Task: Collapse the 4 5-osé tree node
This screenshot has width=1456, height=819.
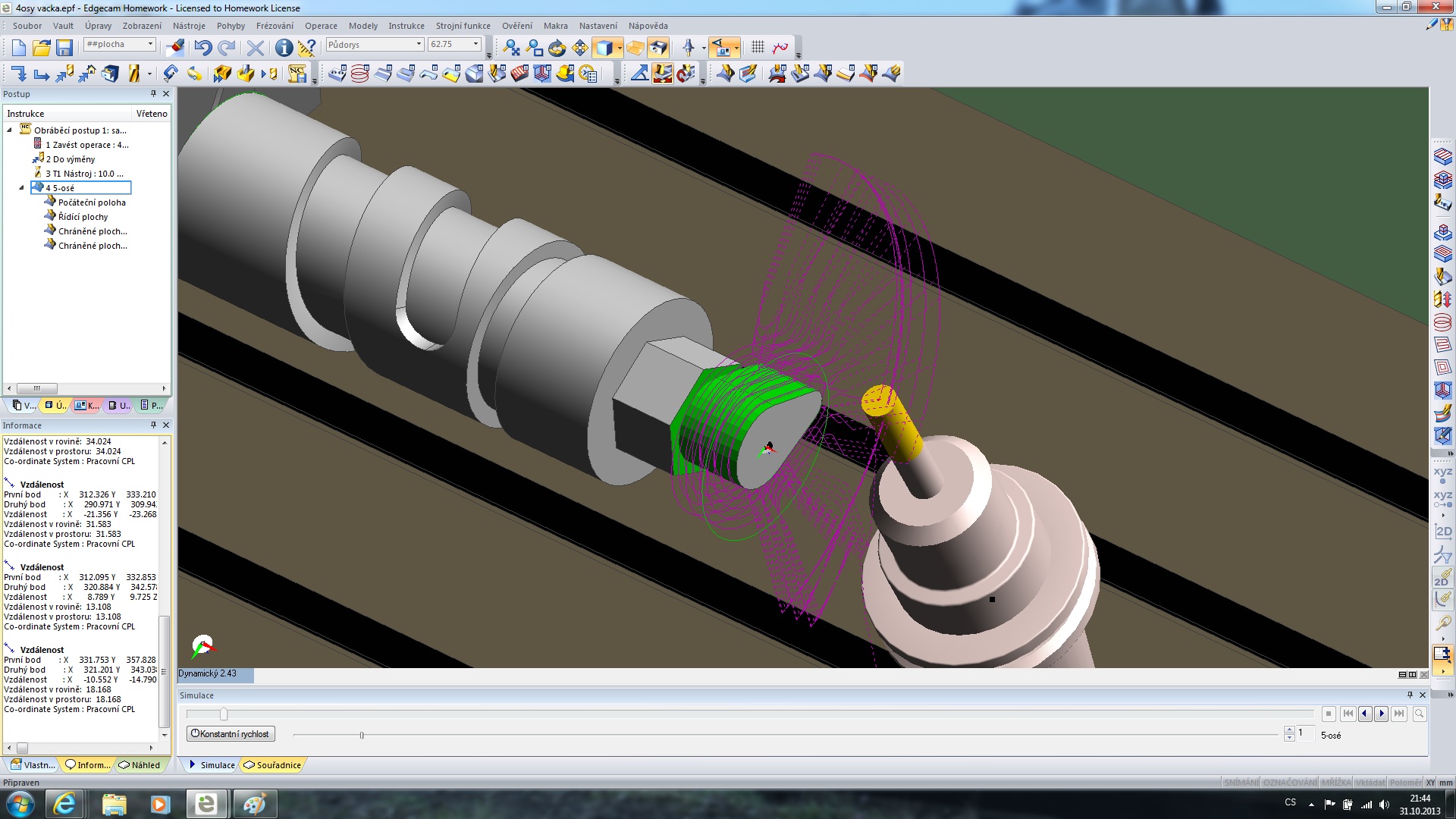Action: point(21,188)
